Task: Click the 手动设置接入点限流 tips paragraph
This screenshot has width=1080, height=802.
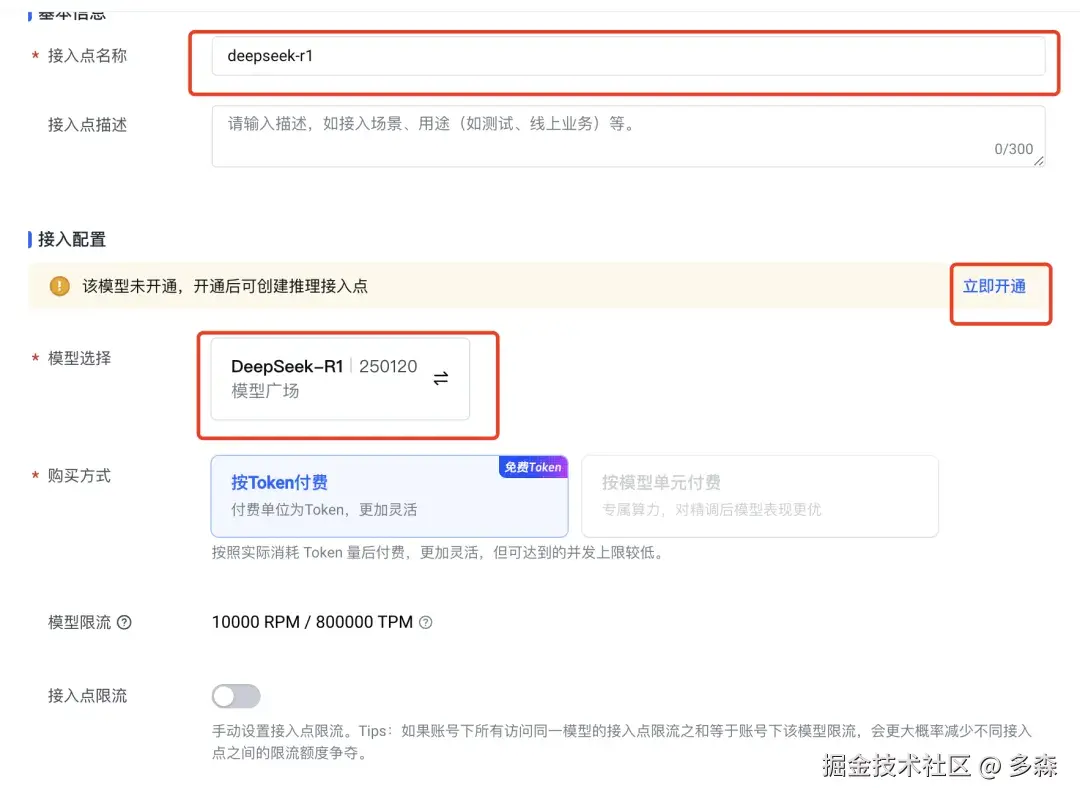Action: (622, 741)
